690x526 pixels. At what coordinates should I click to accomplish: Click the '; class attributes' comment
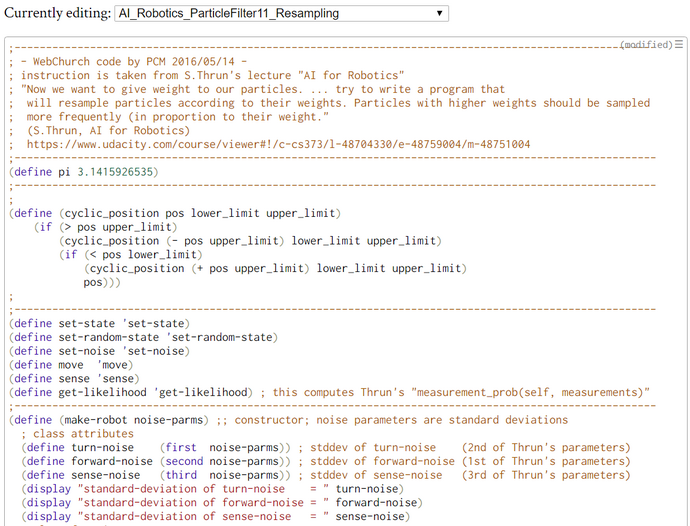(77, 434)
